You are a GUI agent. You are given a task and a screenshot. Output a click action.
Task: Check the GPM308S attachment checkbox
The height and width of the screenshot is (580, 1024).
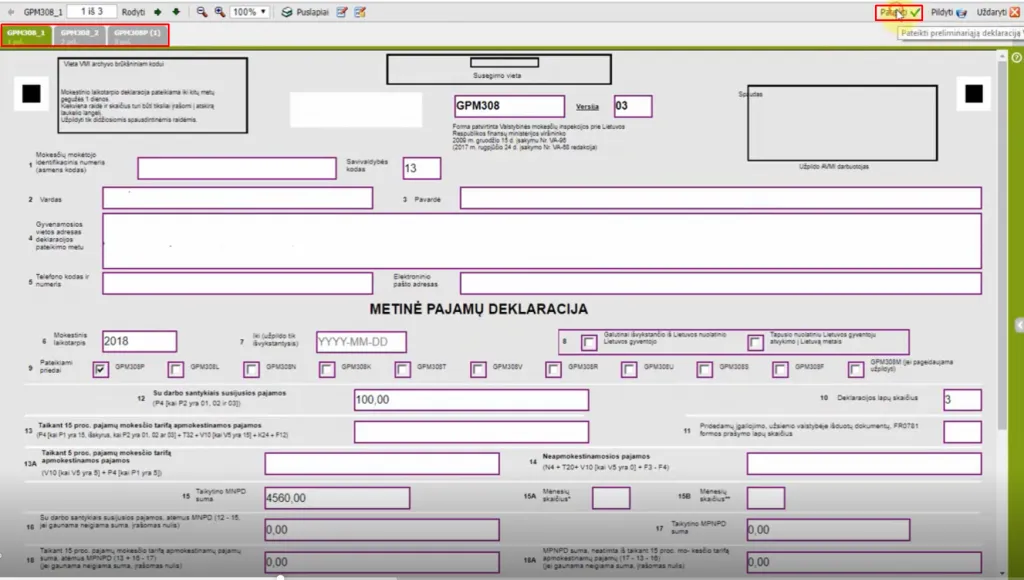[x=705, y=370]
